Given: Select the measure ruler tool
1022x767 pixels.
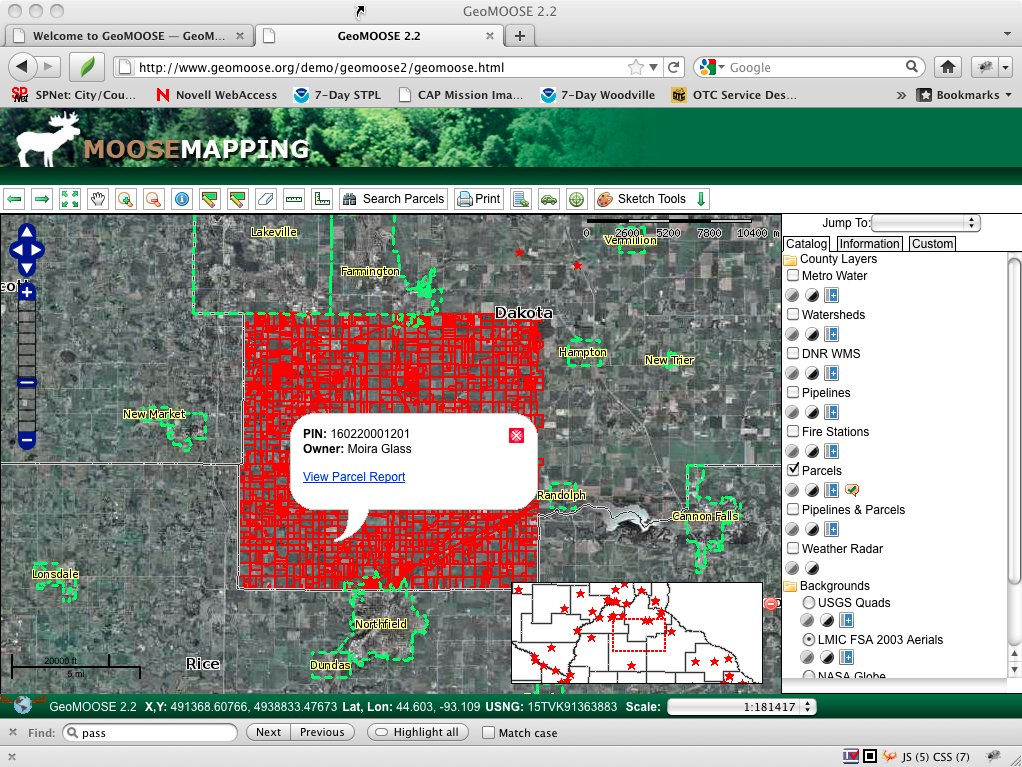Looking at the screenshot, I should point(293,199).
